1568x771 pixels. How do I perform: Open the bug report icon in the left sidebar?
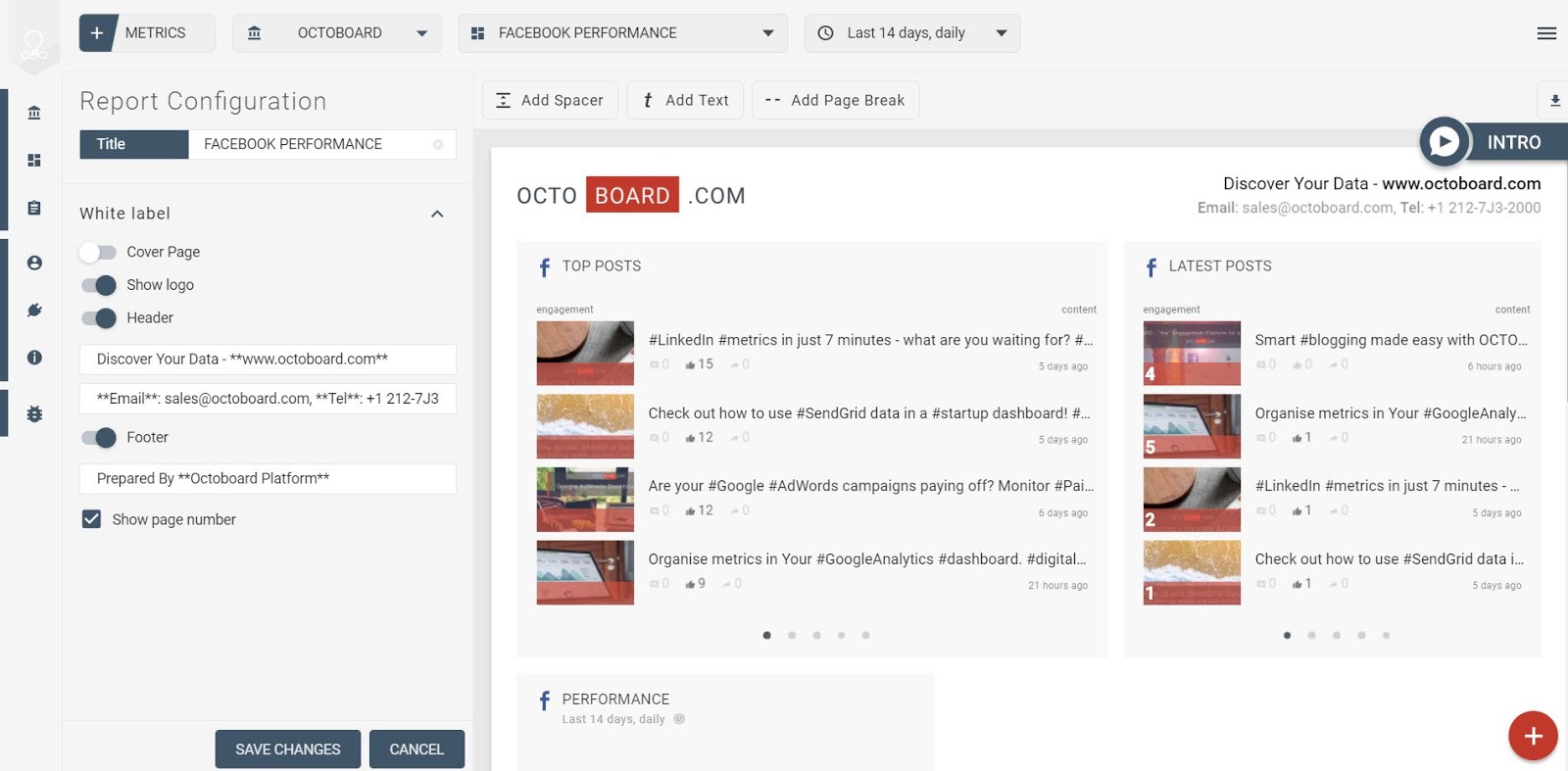pyautogui.click(x=34, y=413)
